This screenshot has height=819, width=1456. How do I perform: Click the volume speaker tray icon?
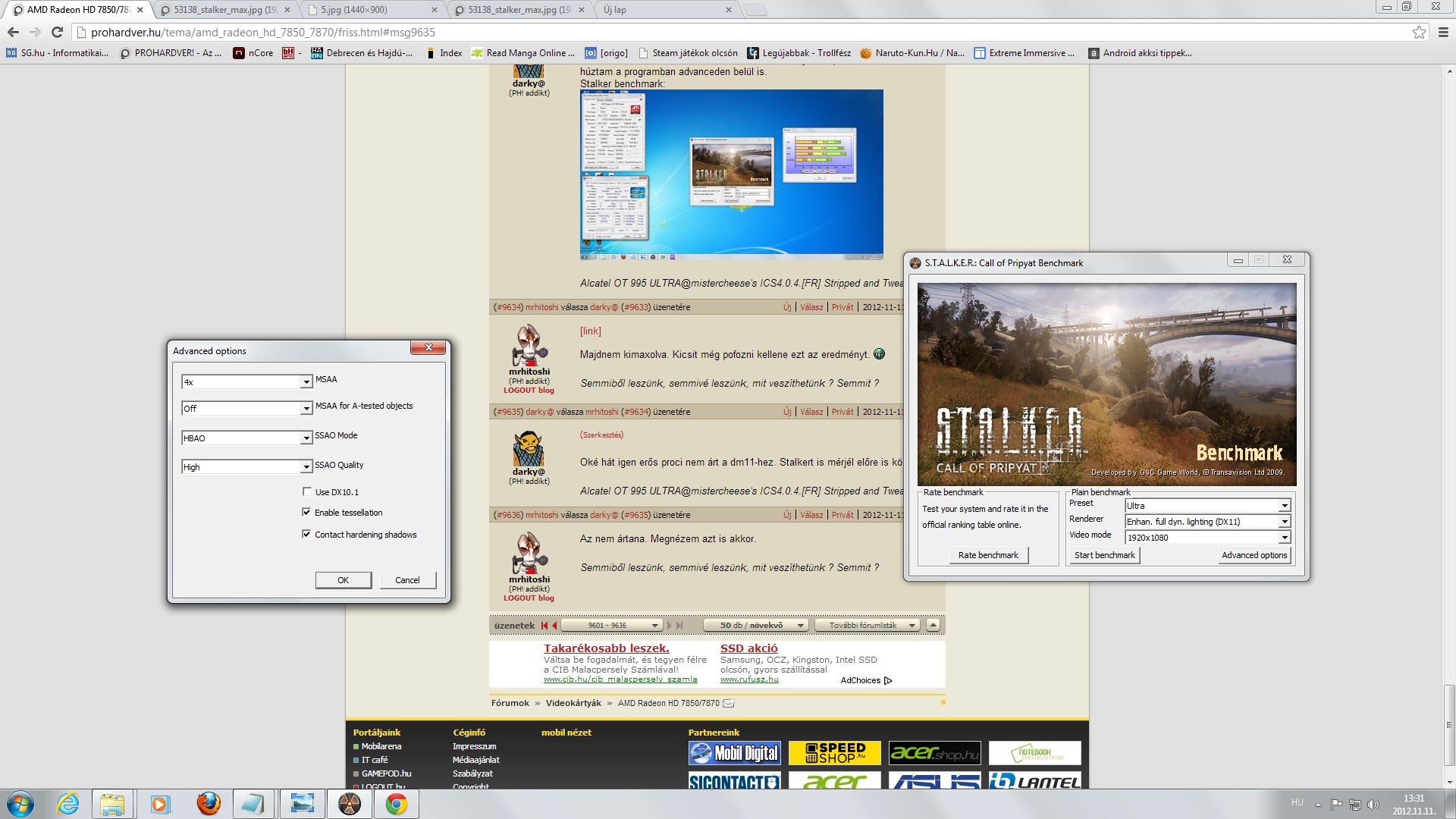[x=1373, y=804]
